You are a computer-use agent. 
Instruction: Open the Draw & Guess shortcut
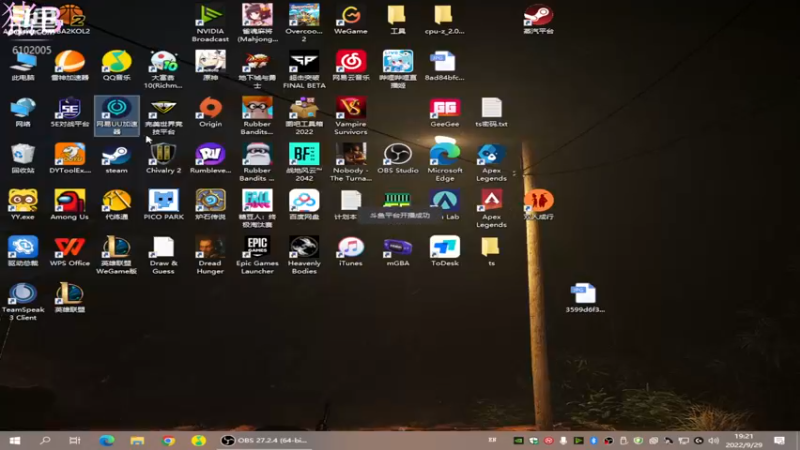[163, 255]
